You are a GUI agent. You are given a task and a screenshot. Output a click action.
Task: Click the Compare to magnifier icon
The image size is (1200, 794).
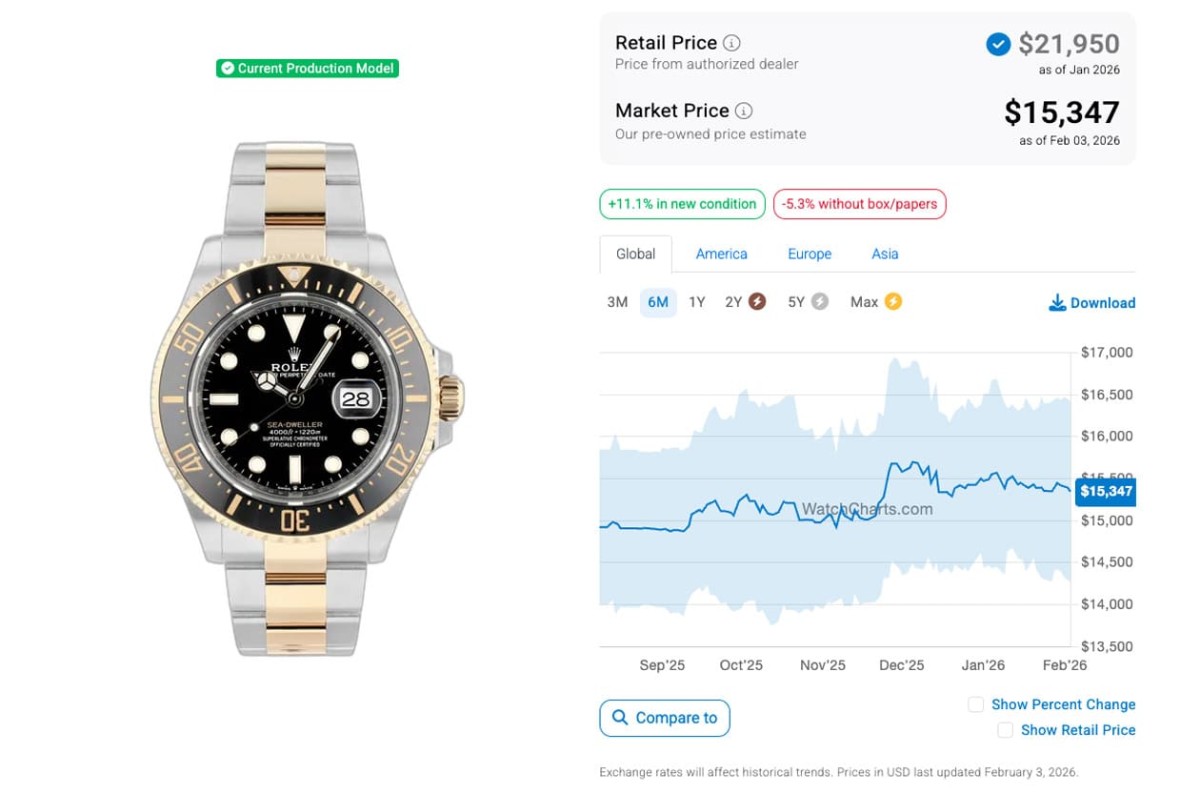620,718
